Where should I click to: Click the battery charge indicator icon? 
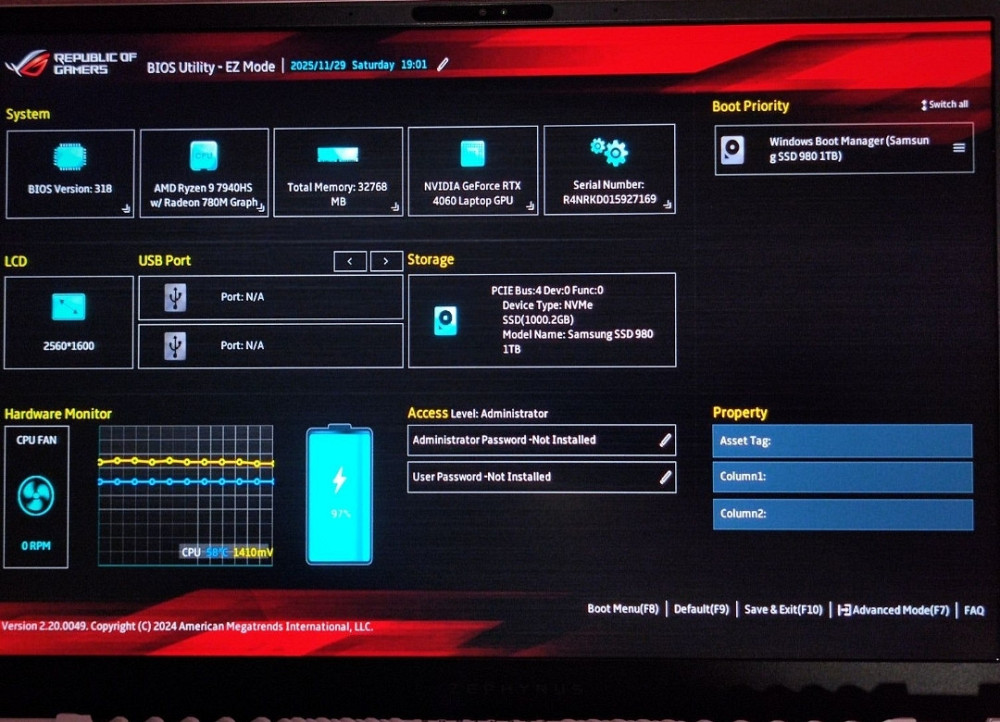339,495
